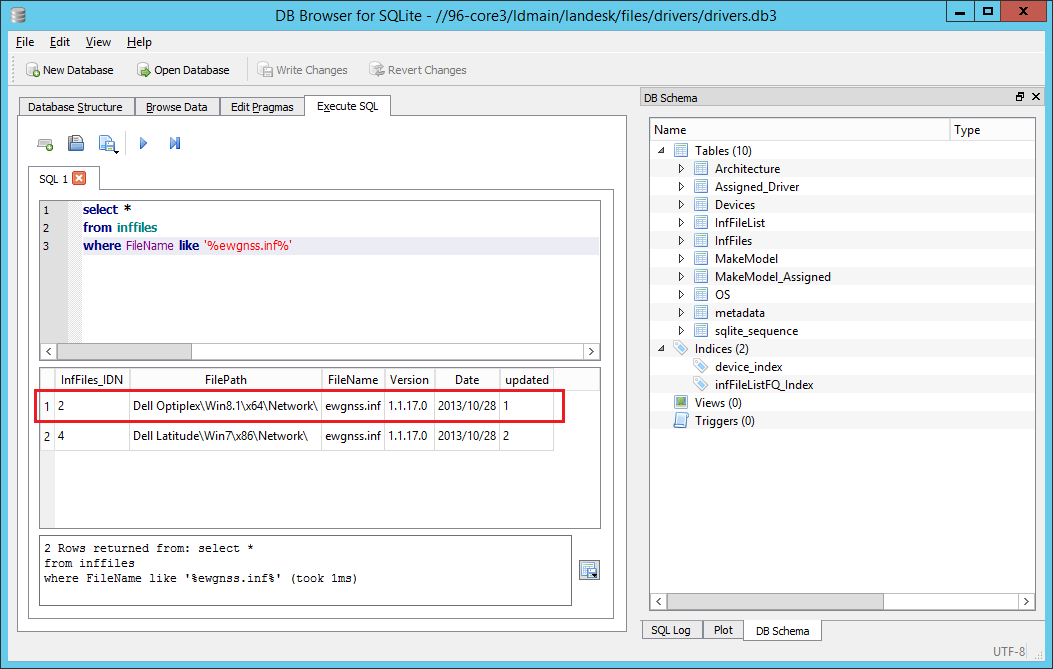
Task: Open a new database
Action: (x=69, y=69)
